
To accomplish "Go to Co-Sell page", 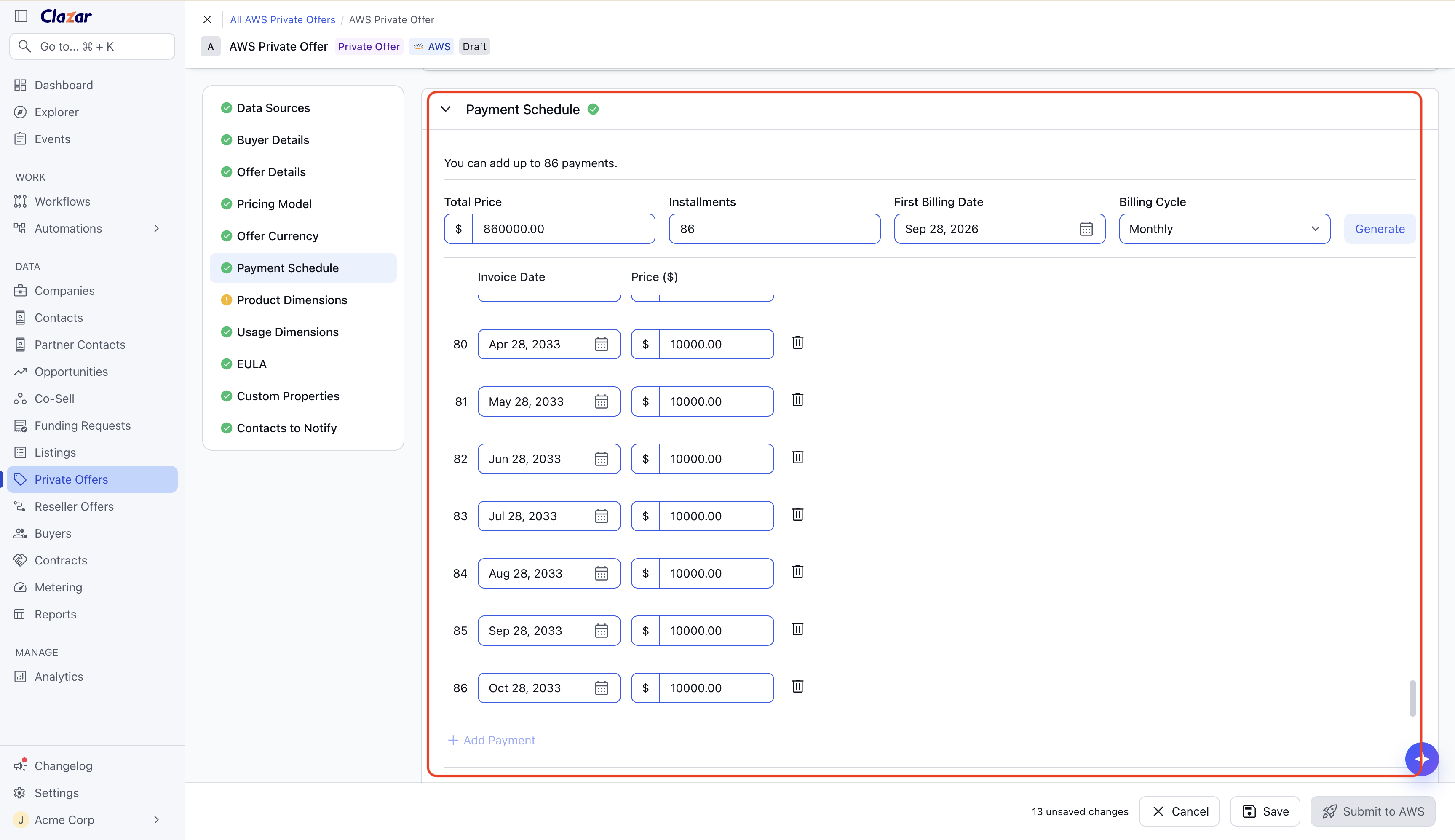I will pyautogui.click(x=92, y=399).
